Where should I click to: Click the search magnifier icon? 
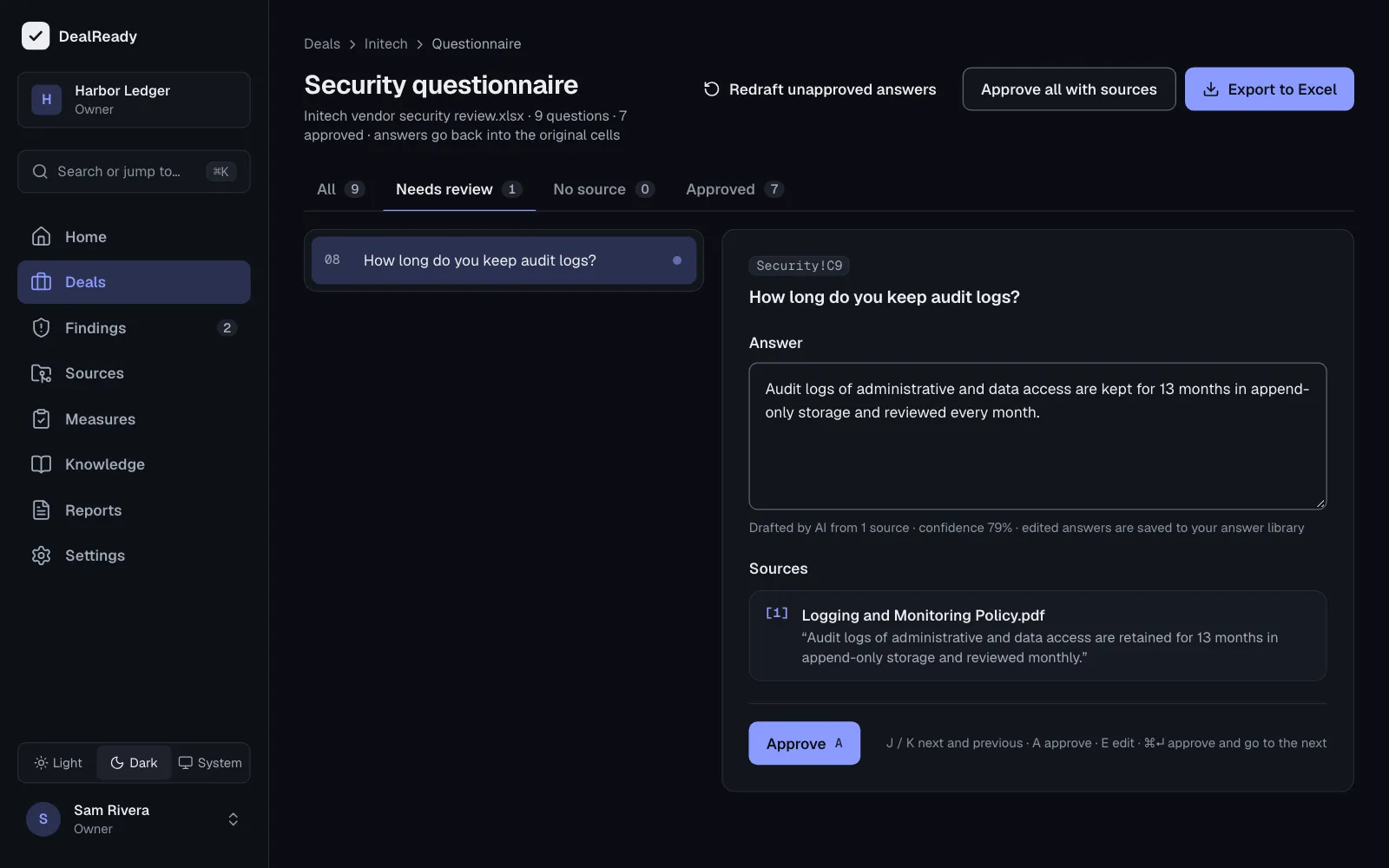coord(40,171)
